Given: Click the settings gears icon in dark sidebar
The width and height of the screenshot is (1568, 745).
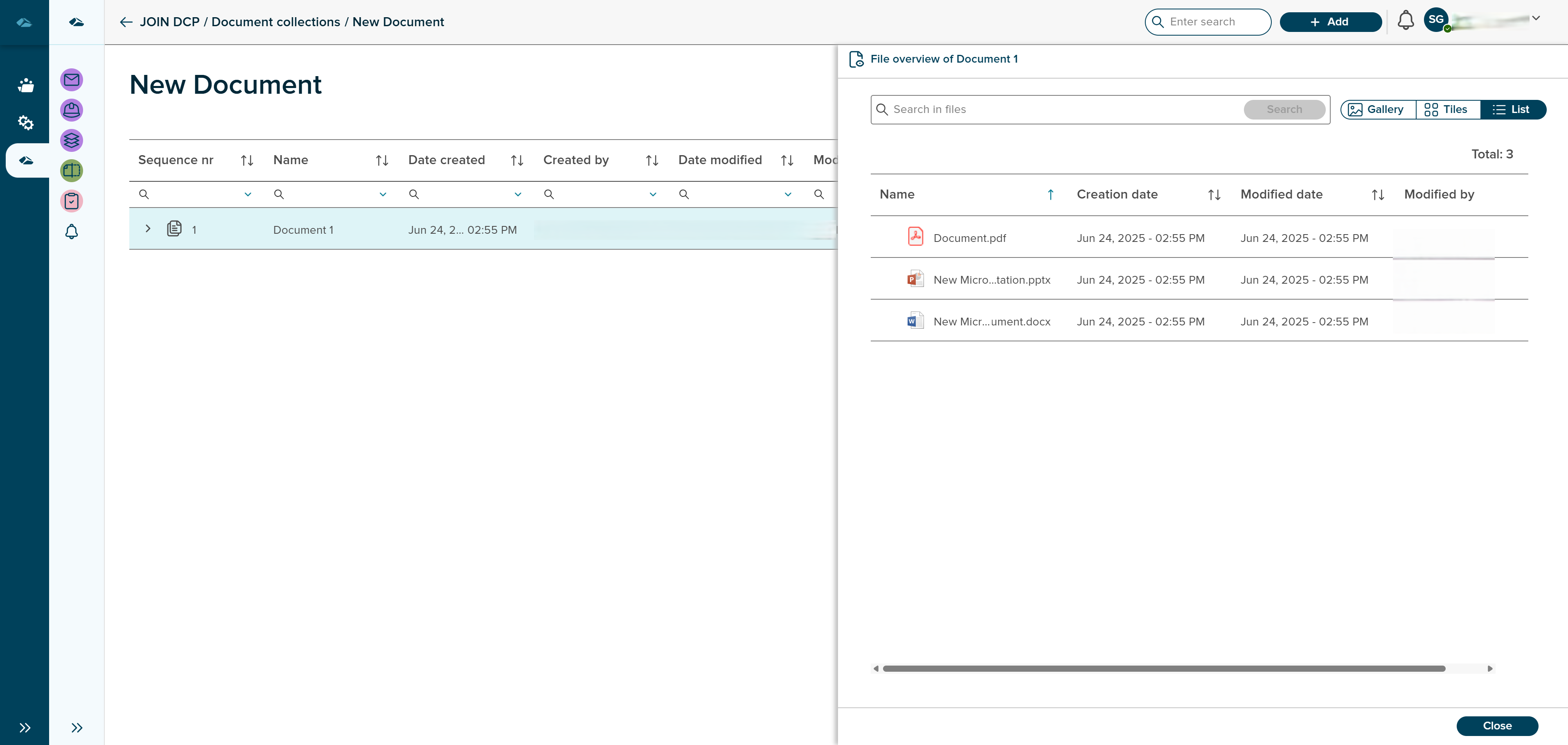Looking at the screenshot, I should pos(25,122).
